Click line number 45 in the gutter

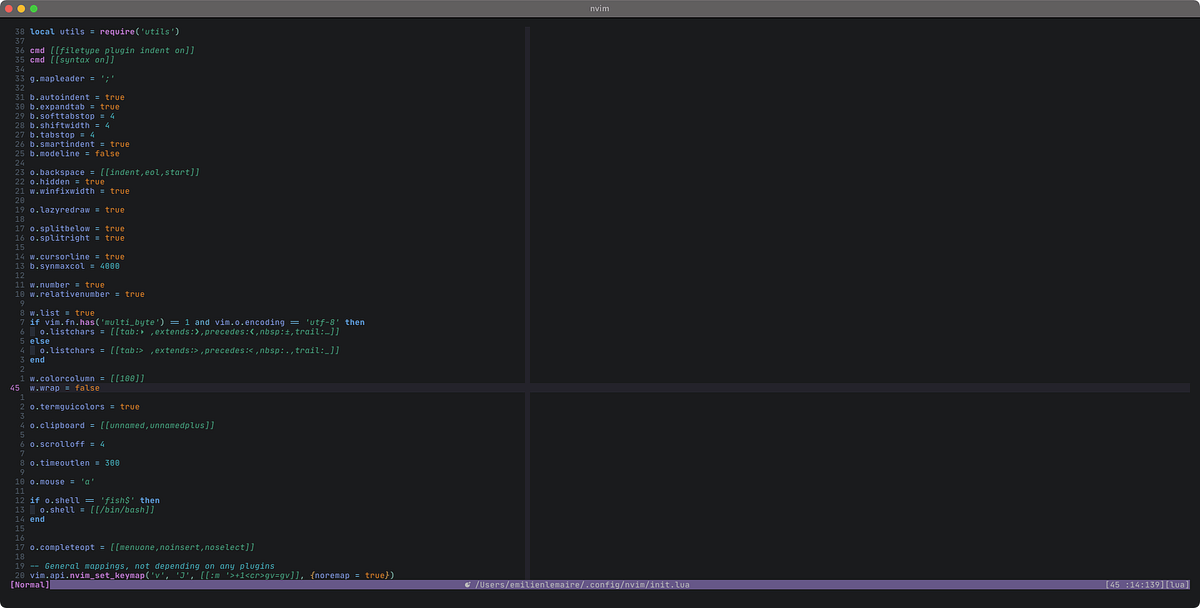pos(13,387)
